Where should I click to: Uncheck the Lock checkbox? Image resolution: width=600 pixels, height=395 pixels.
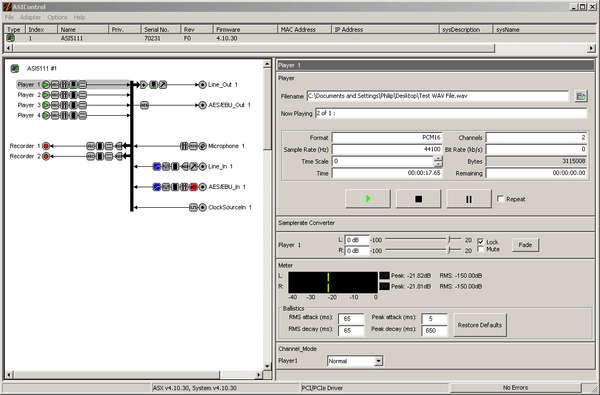click(481, 242)
